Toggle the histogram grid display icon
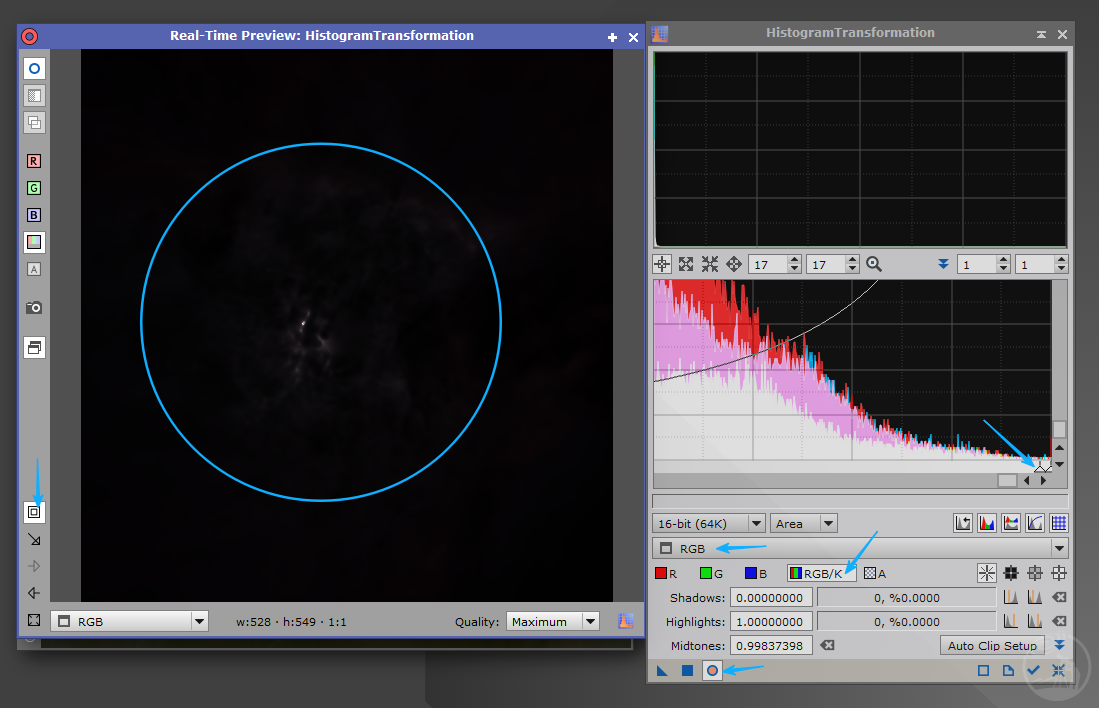The image size is (1099, 708). click(1059, 523)
